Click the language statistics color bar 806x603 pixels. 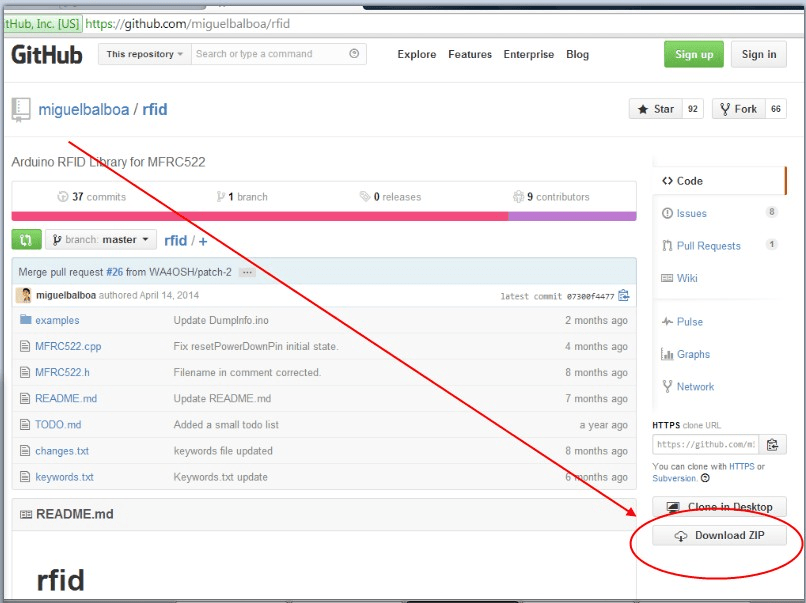pos(324,216)
